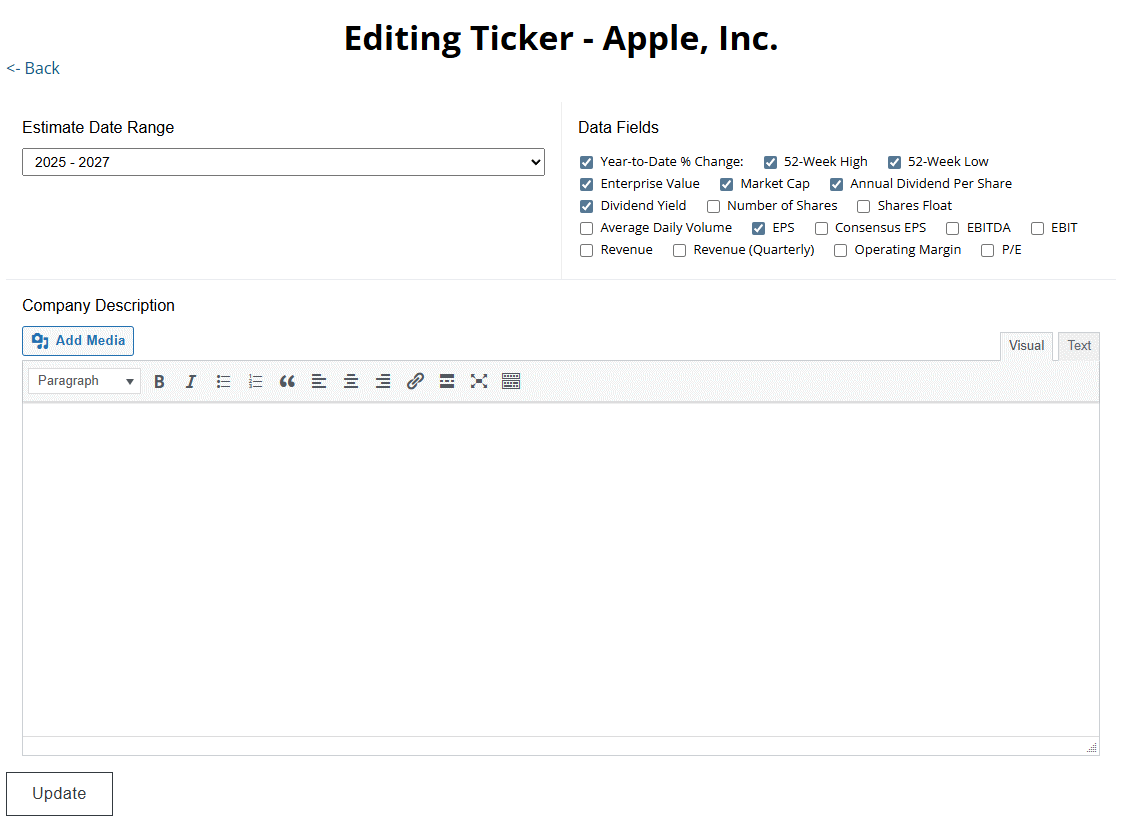Insert a numbered list
This screenshot has height=822, width=1122.
(255, 381)
